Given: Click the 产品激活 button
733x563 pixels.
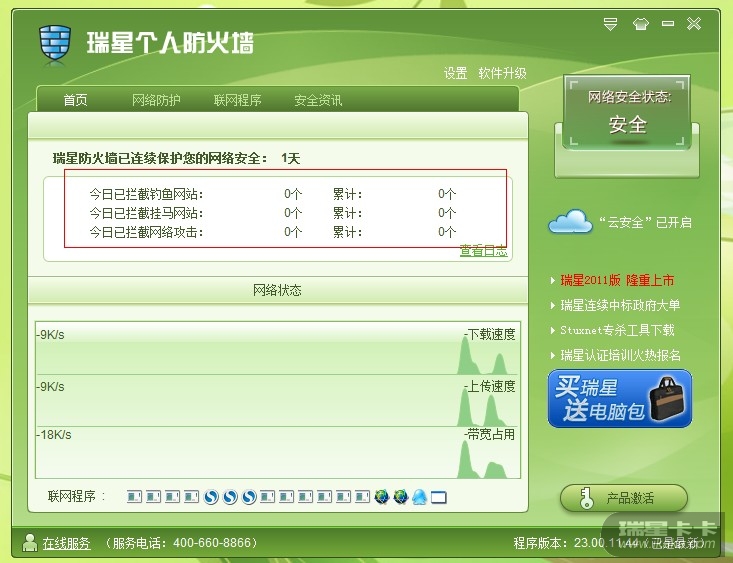Looking at the screenshot, I should (x=624, y=498).
